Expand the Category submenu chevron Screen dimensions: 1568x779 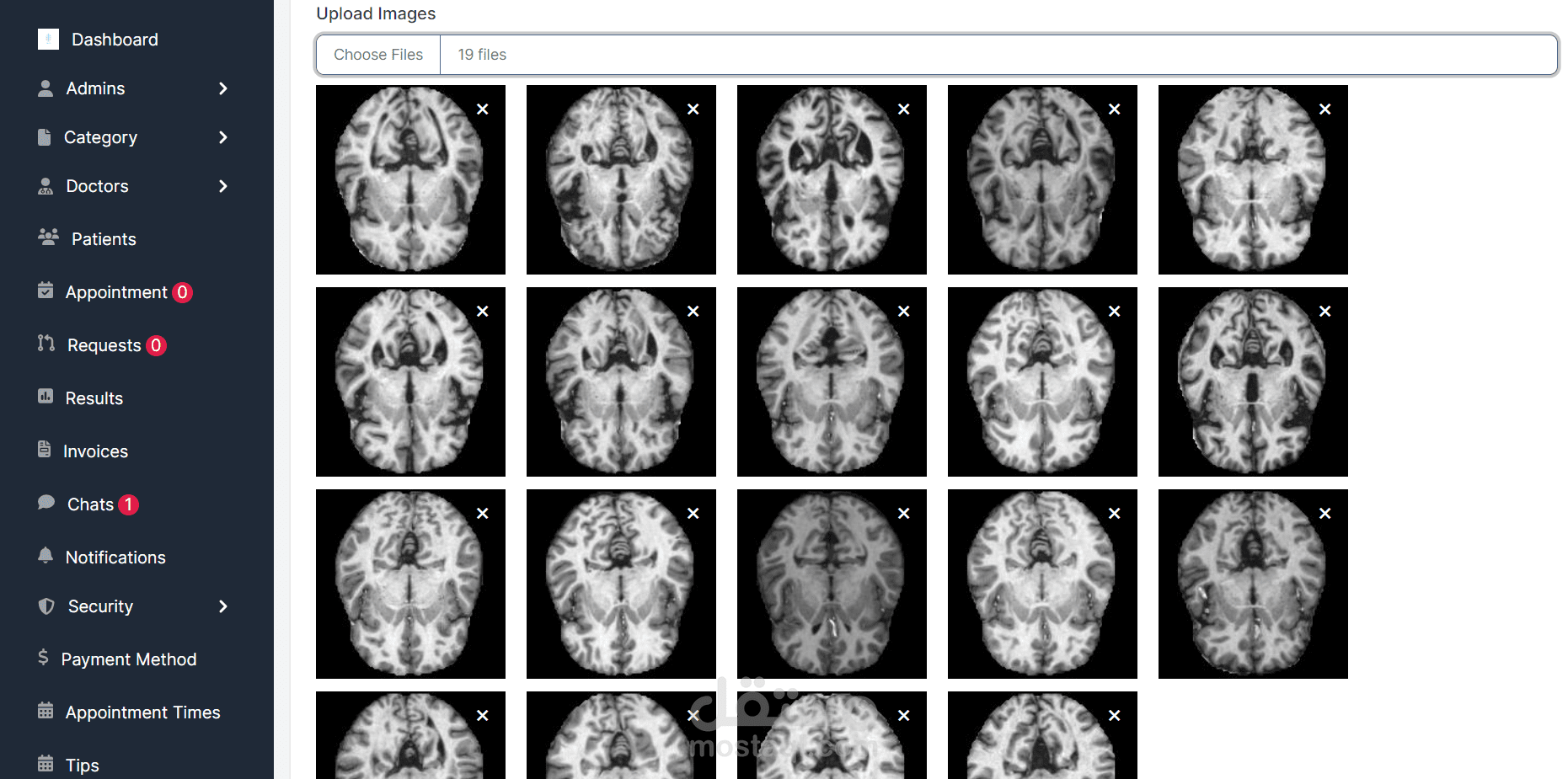pos(223,137)
